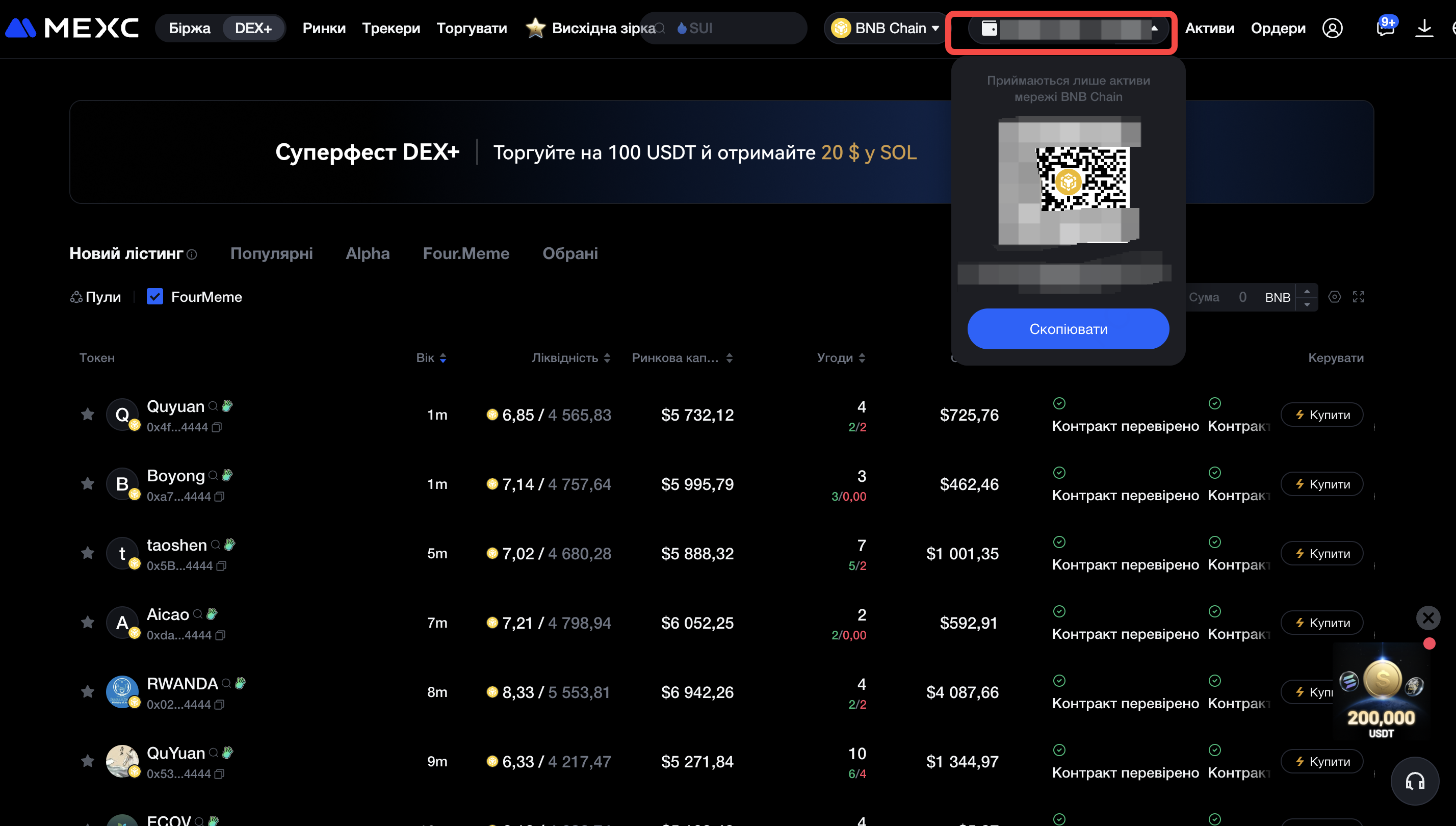Click the green hand icon beside taoshen
1456x826 pixels.
229,545
